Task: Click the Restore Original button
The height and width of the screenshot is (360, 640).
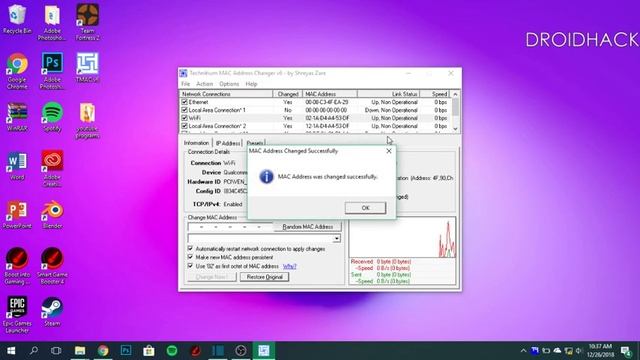Action: [264, 277]
